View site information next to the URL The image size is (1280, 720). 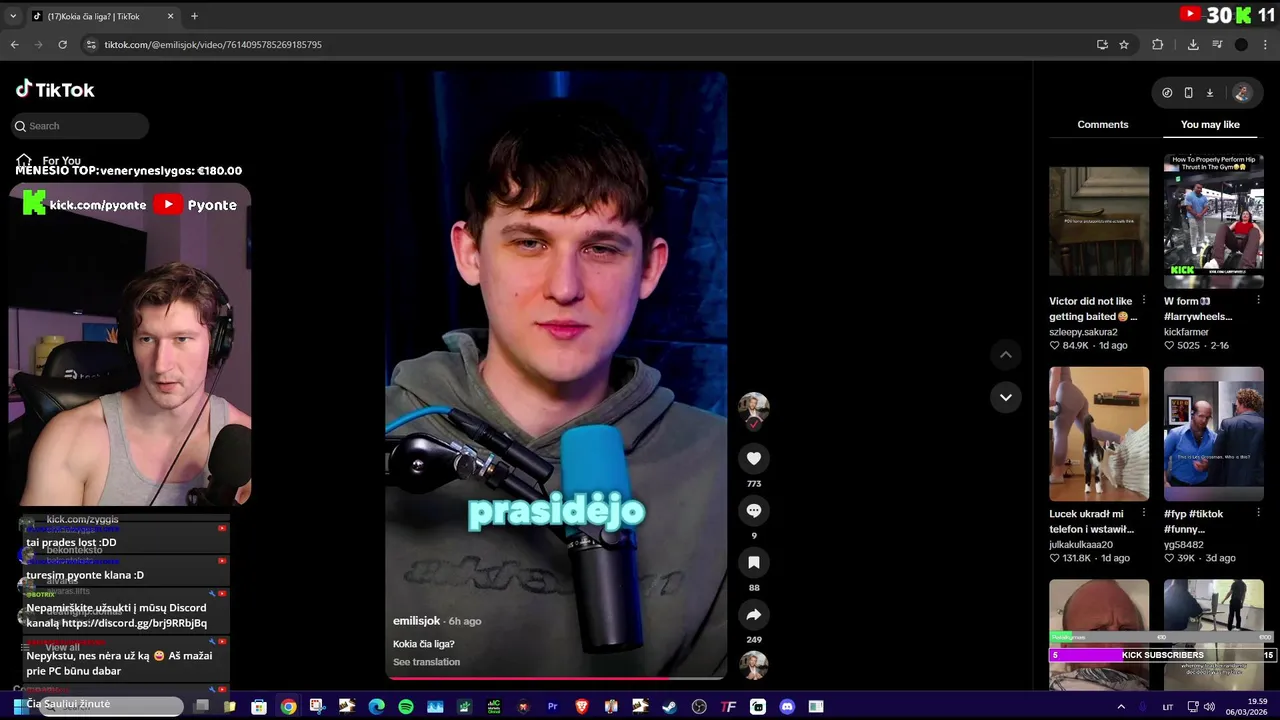pos(91,44)
